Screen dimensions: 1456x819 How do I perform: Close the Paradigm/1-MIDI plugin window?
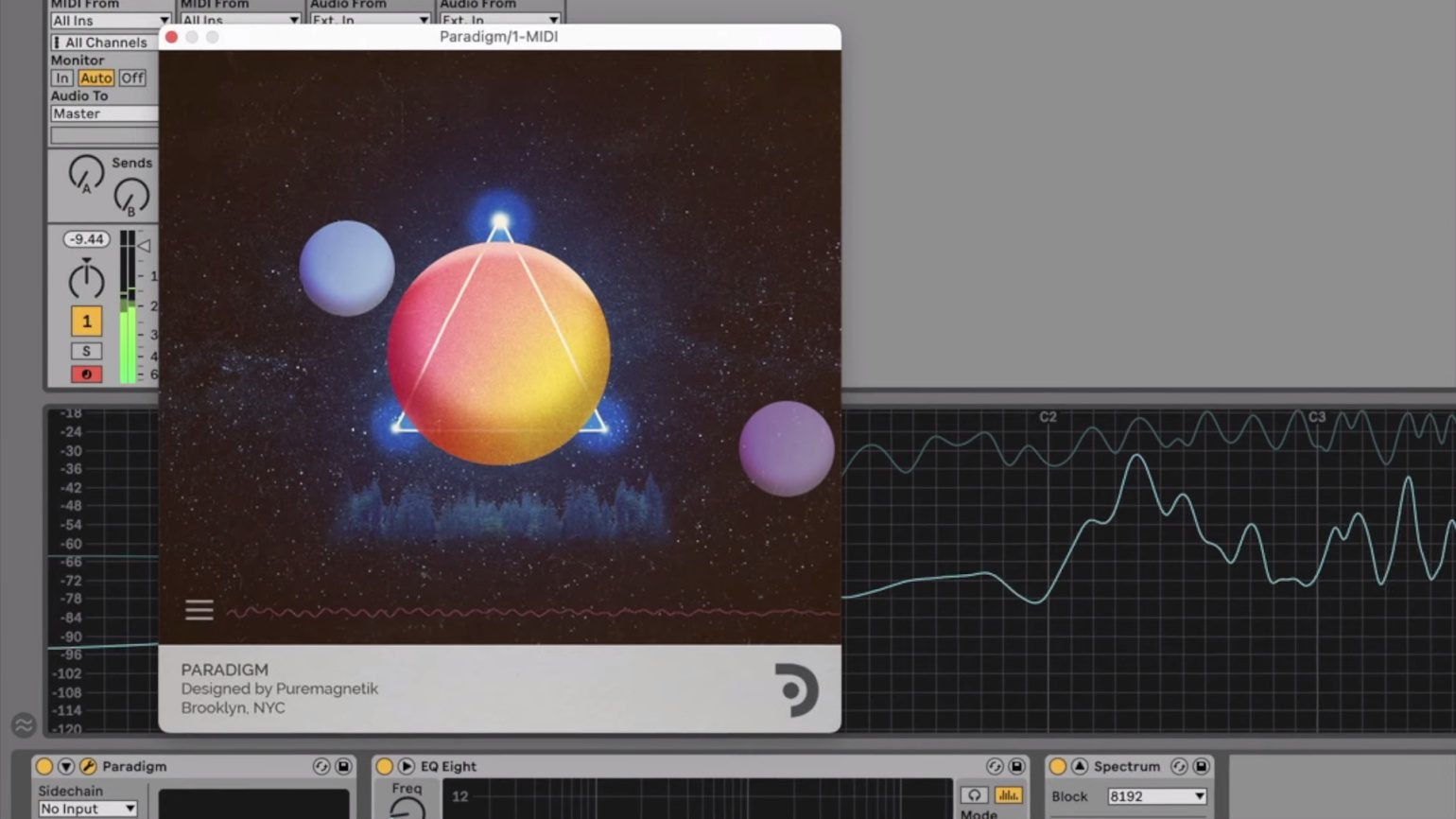pos(171,37)
